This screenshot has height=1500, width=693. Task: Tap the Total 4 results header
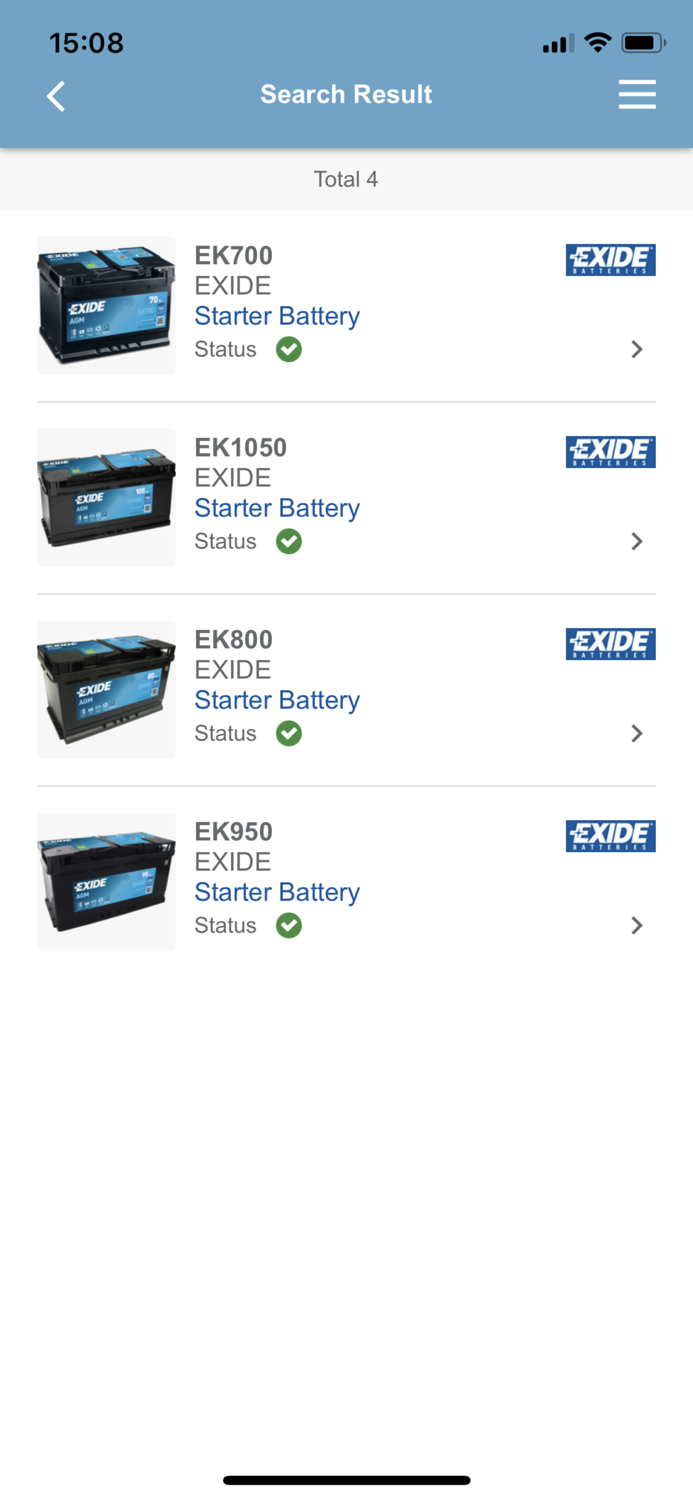(x=346, y=179)
